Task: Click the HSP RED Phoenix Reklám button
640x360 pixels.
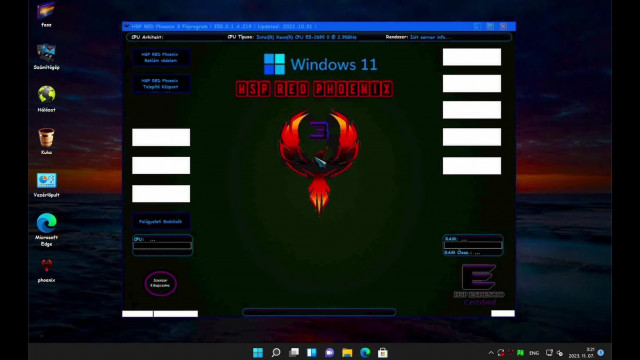Action: pyautogui.click(x=161, y=57)
